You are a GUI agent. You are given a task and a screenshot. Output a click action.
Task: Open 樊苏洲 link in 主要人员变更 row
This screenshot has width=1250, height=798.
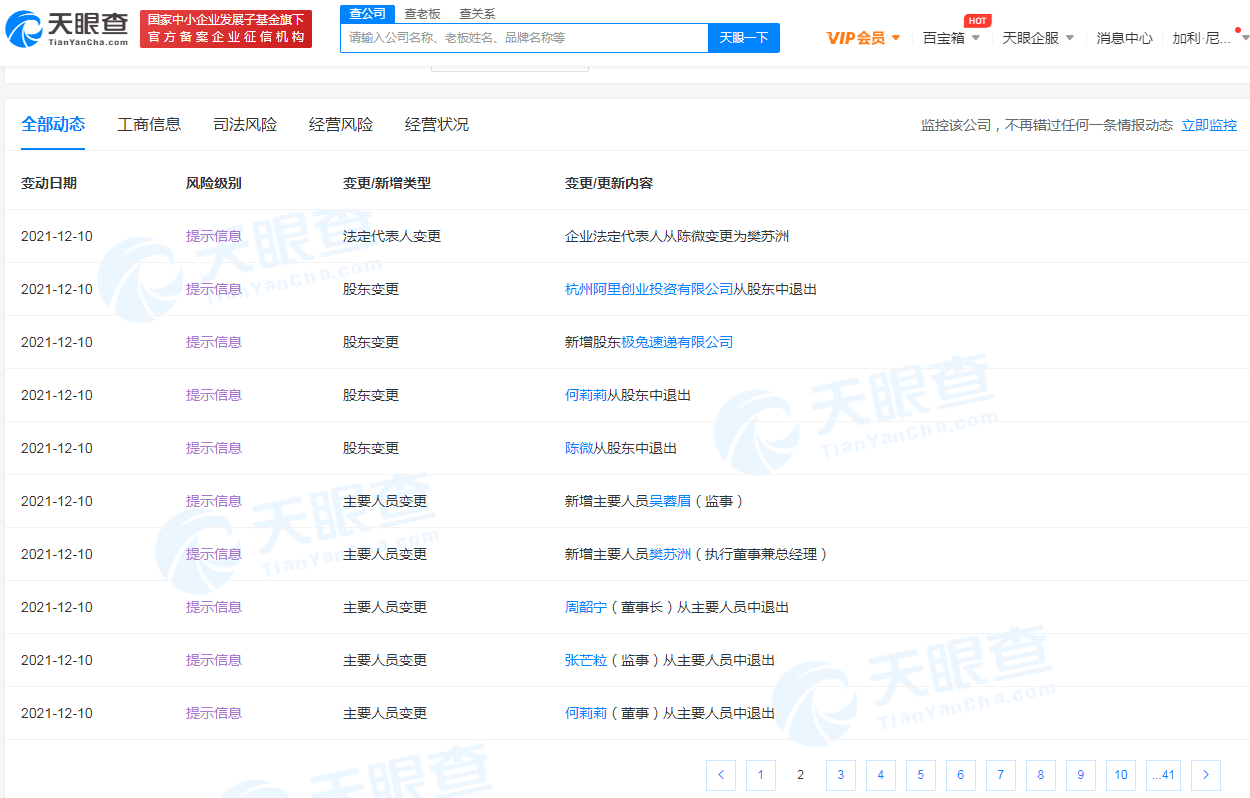[x=670, y=554]
